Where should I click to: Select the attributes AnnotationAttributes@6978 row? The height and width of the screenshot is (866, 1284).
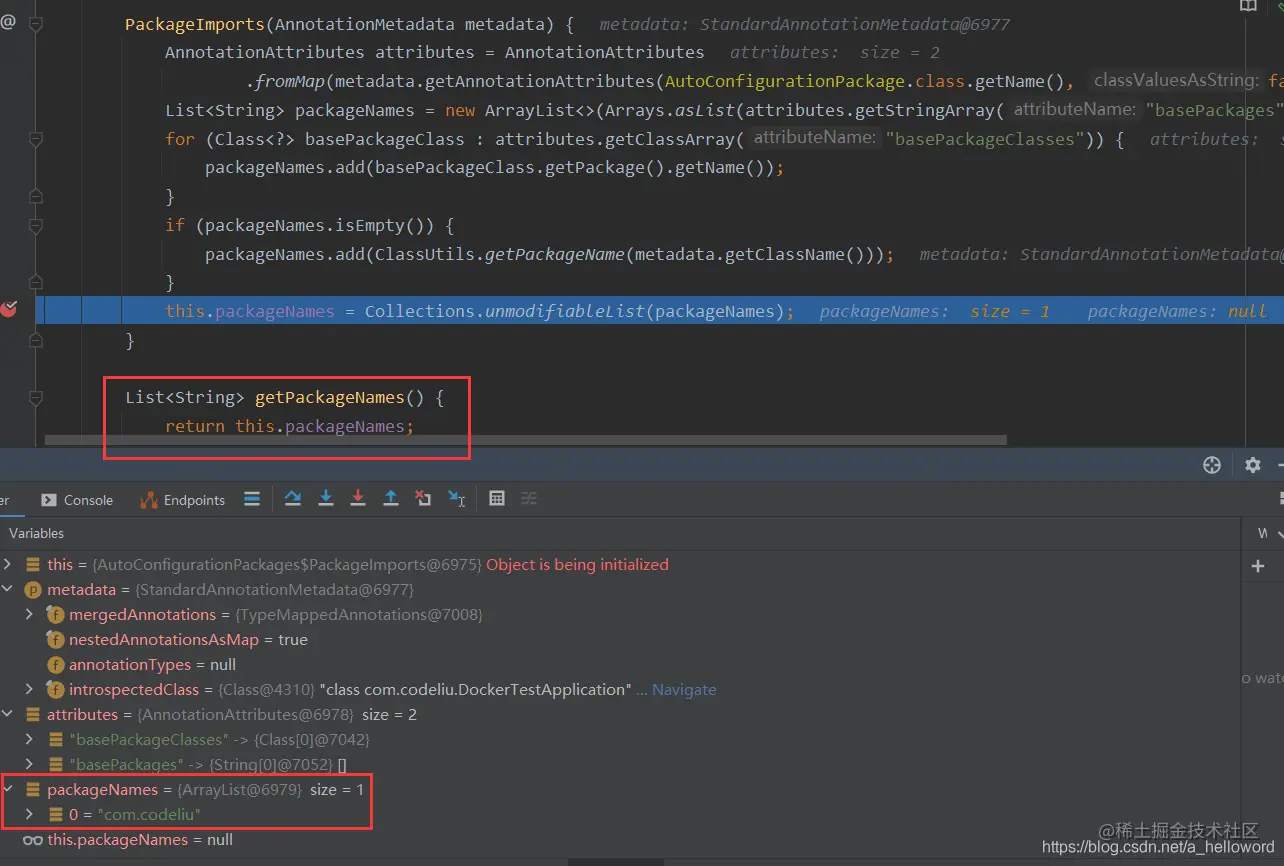pos(620,715)
